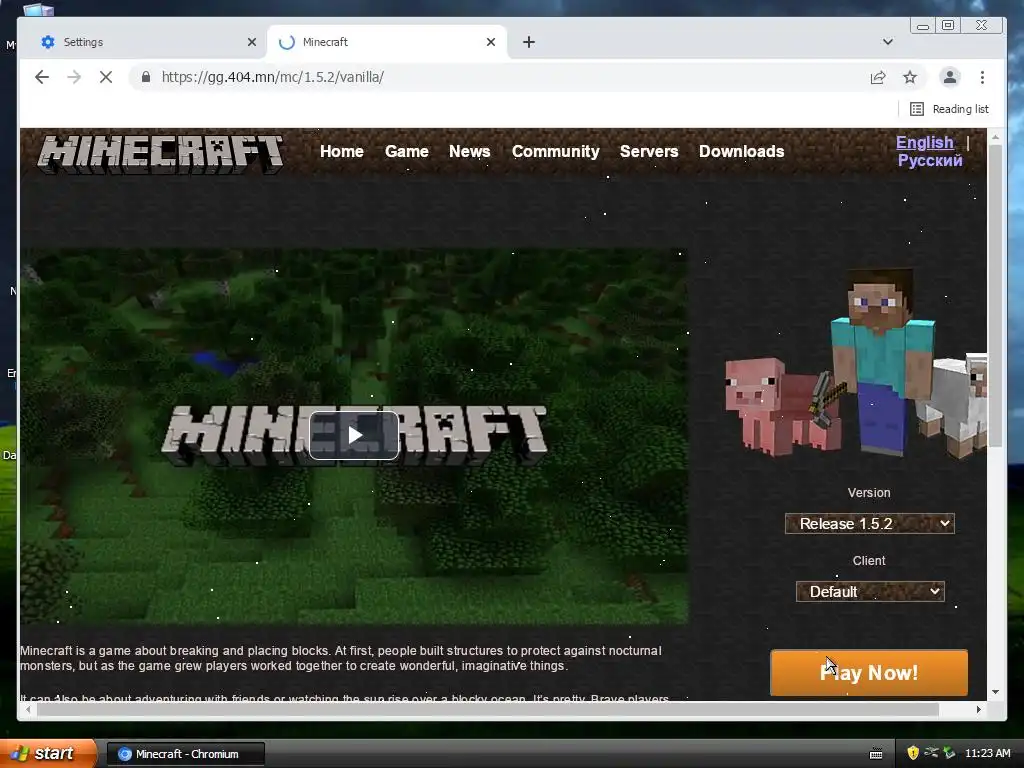Click the Minecraft logo in header

(x=161, y=154)
